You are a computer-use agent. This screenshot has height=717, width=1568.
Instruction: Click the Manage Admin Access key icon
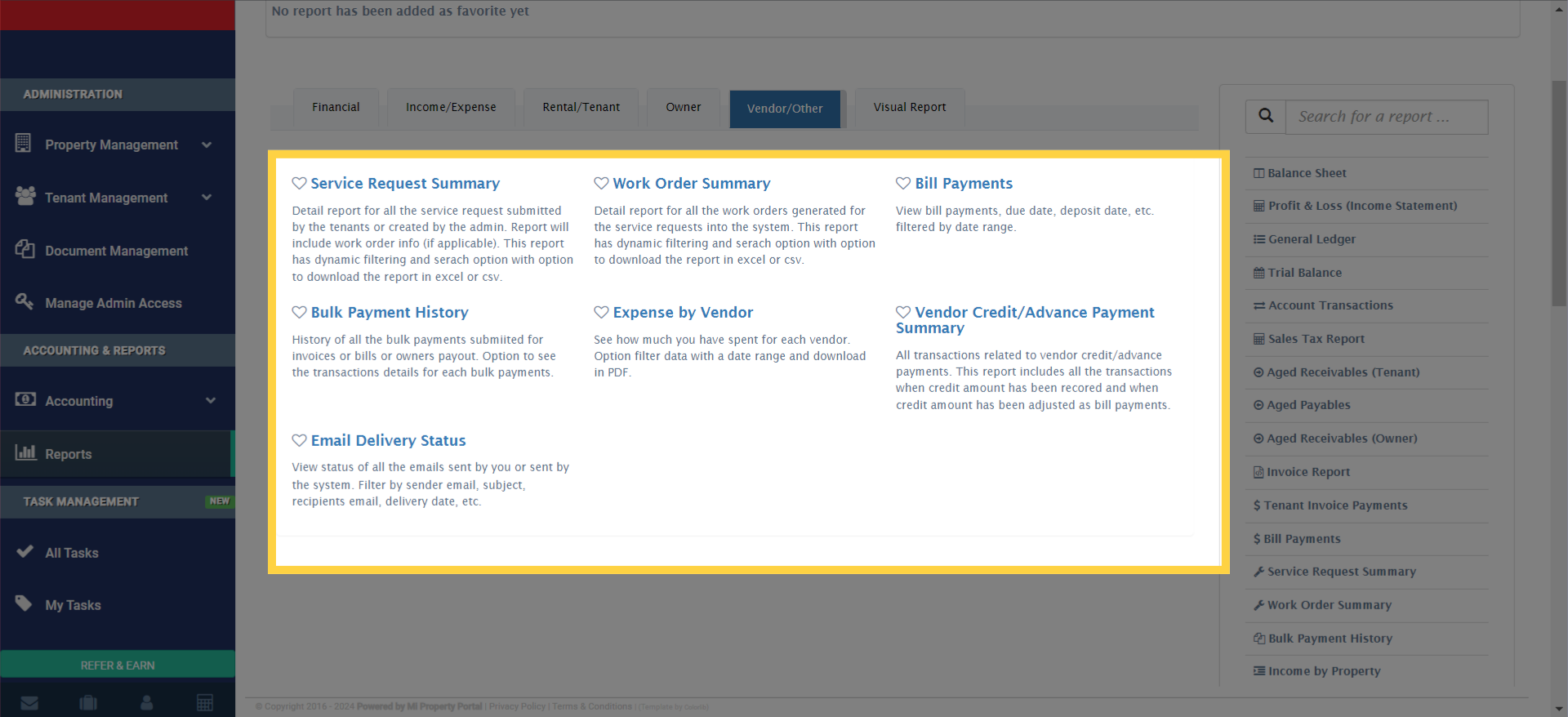click(24, 301)
